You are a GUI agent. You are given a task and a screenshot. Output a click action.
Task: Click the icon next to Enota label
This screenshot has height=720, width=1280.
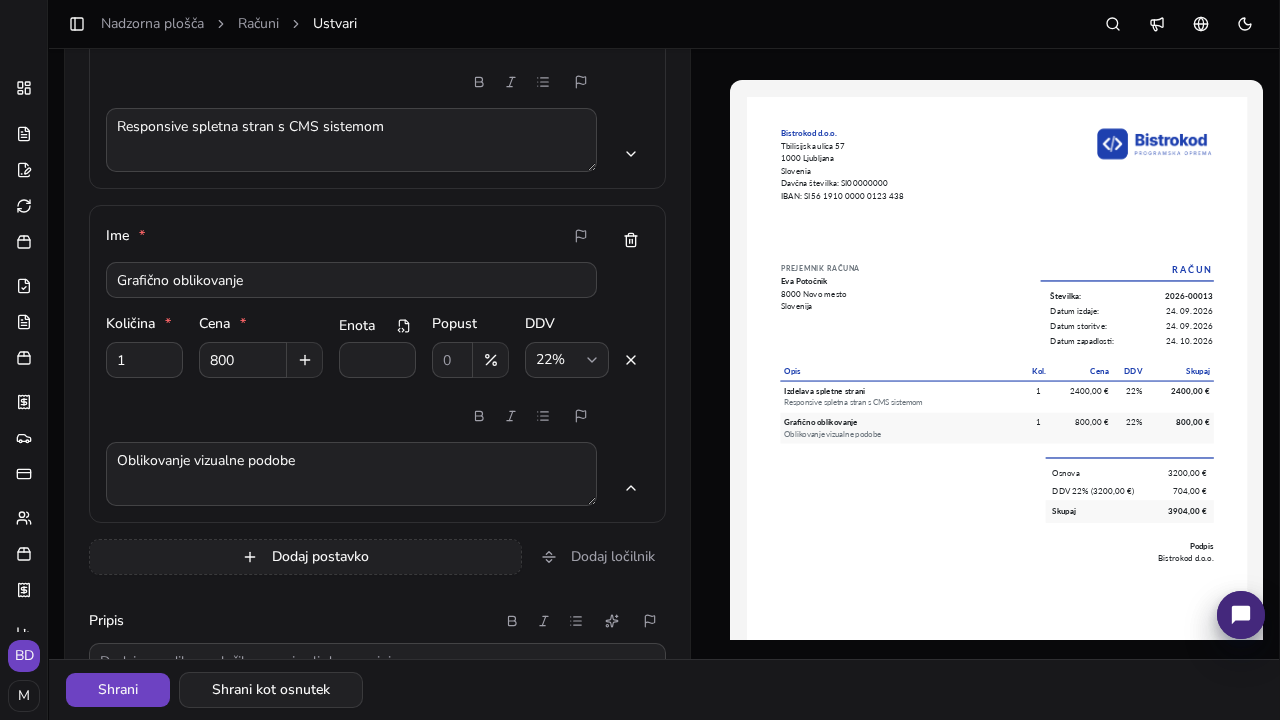pos(404,326)
